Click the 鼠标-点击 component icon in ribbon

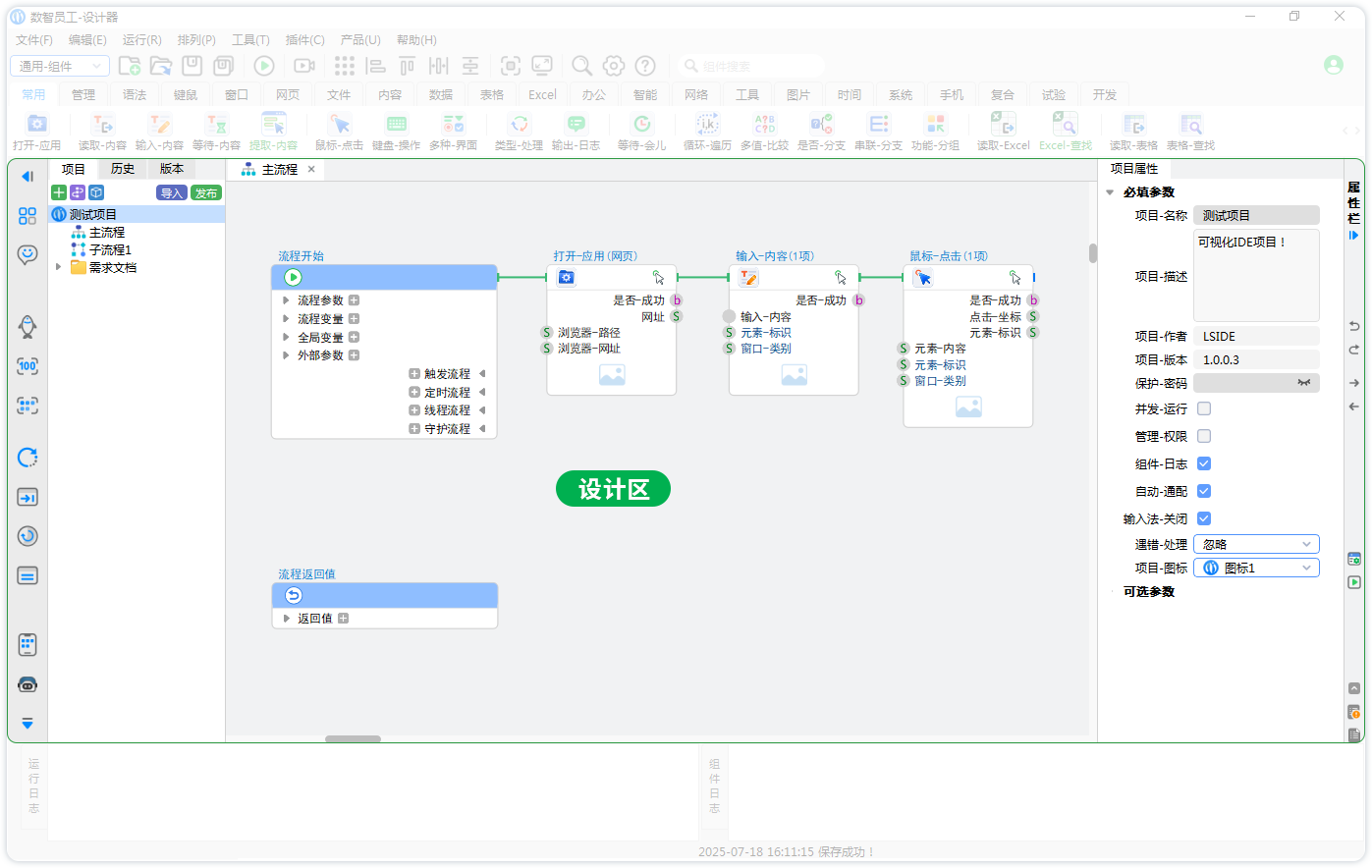tap(340, 125)
